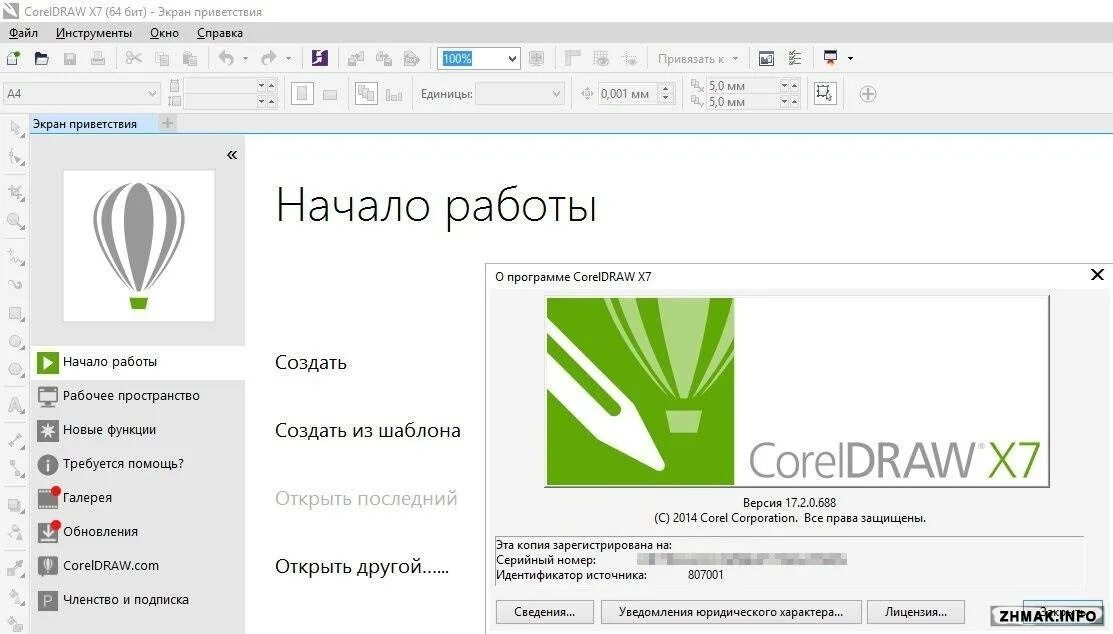Select the Shape tool

(13, 159)
